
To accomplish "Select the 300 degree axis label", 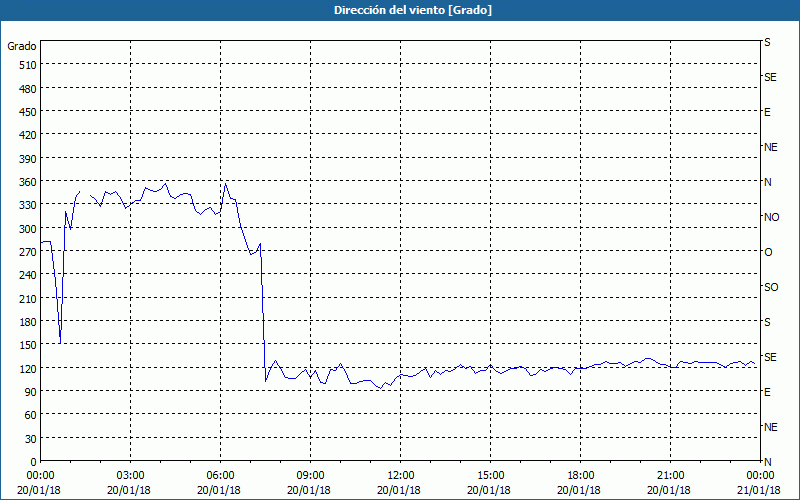I will [28, 229].
